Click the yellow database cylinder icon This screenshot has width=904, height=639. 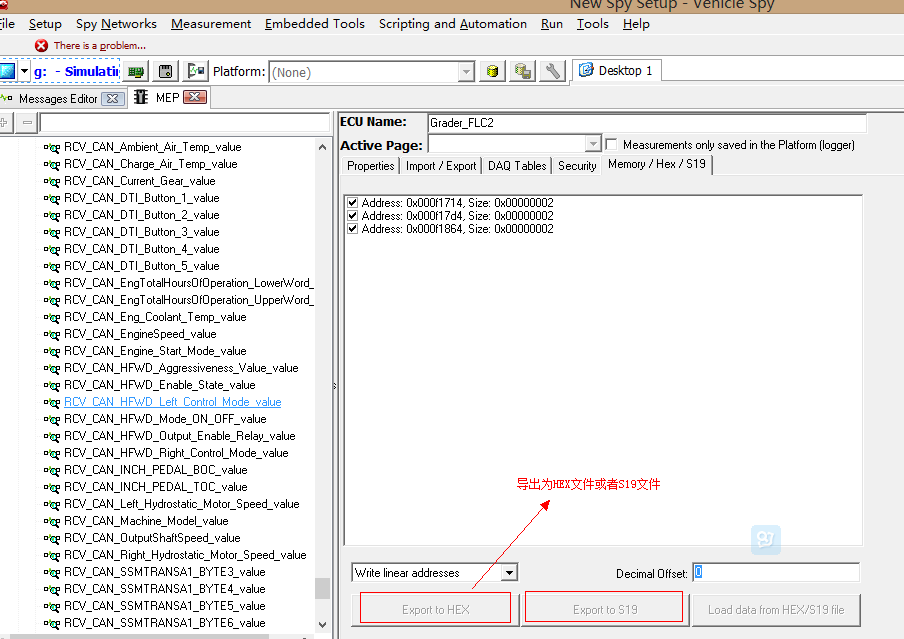tap(492, 71)
